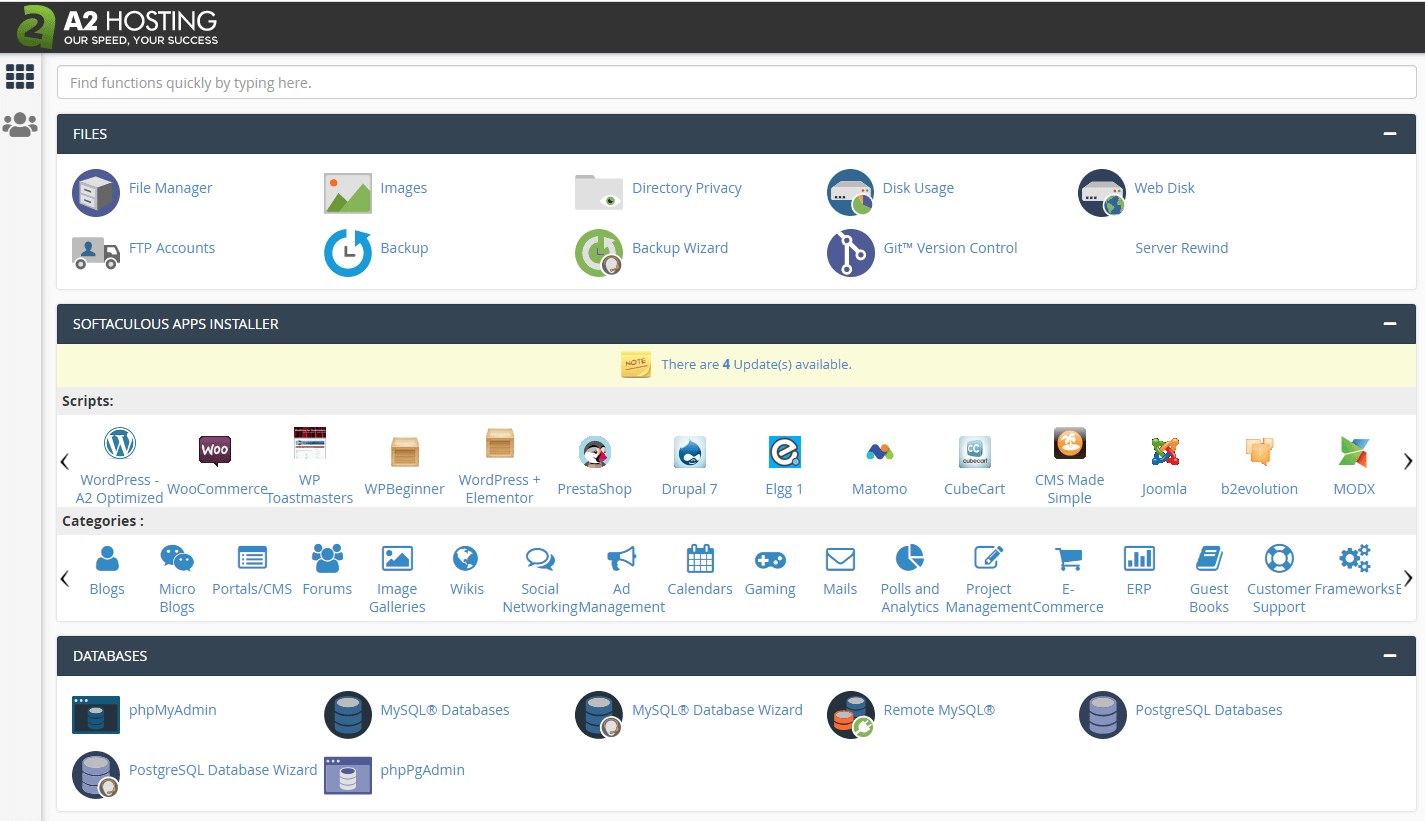This screenshot has height=821, width=1425.
Task: Click the CubeCart script icon
Action: (975, 452)
